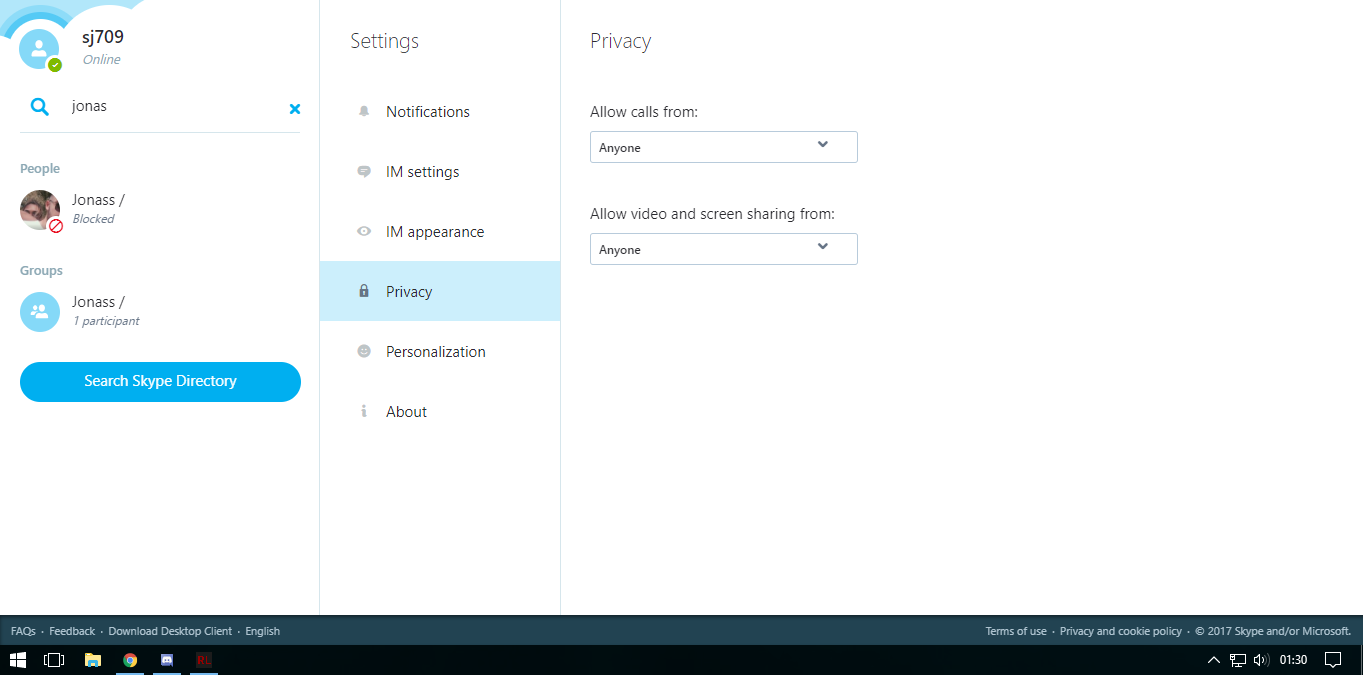
Task: Click the sj709 username
Action: pyautogui.click(x=103, y=37)
